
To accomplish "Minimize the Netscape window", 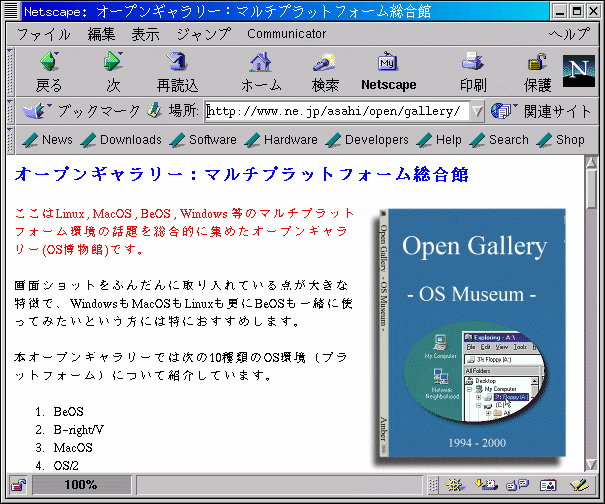I will [x=560, y=11].
